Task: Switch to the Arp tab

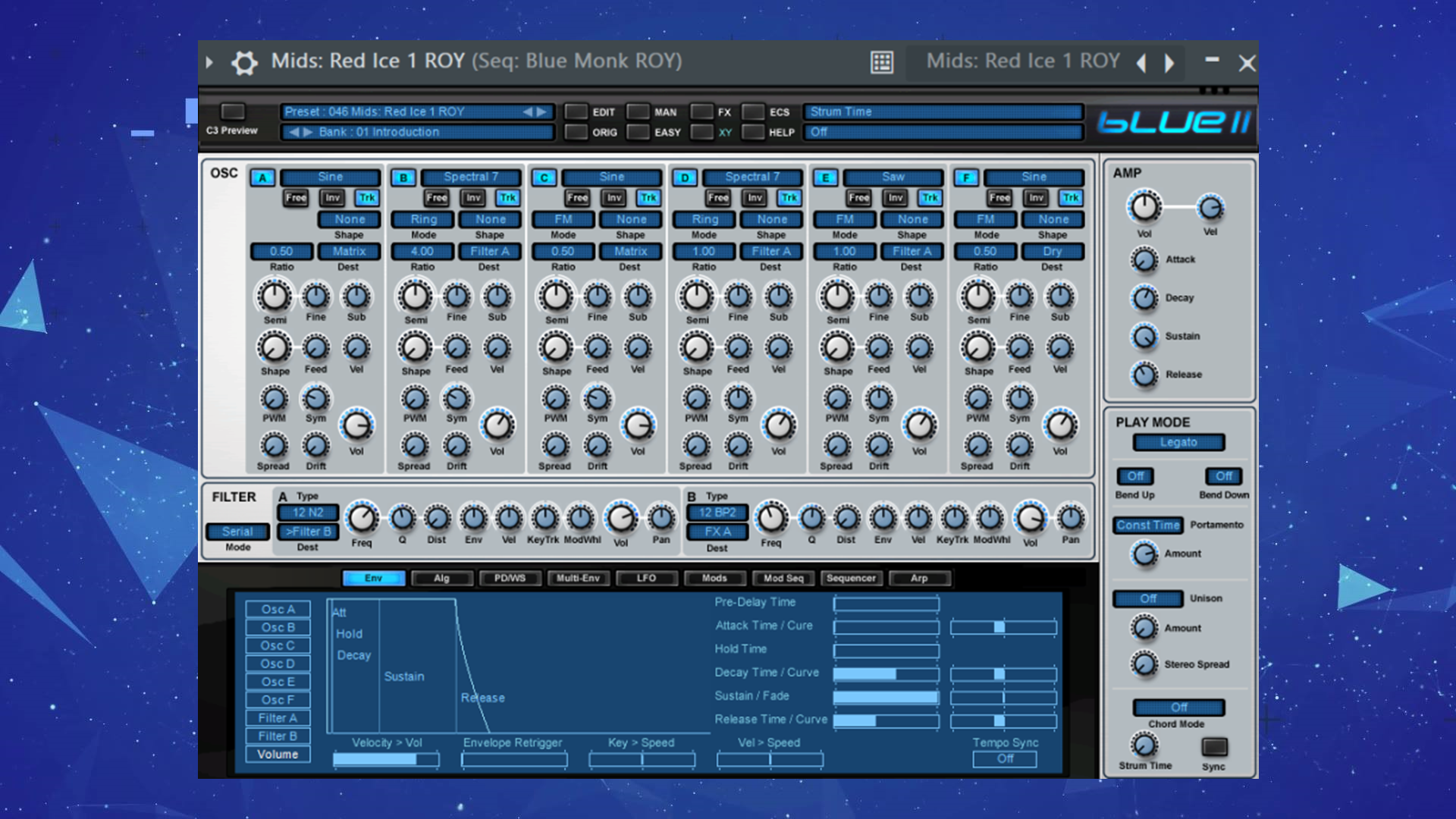Action: point(919,579)
